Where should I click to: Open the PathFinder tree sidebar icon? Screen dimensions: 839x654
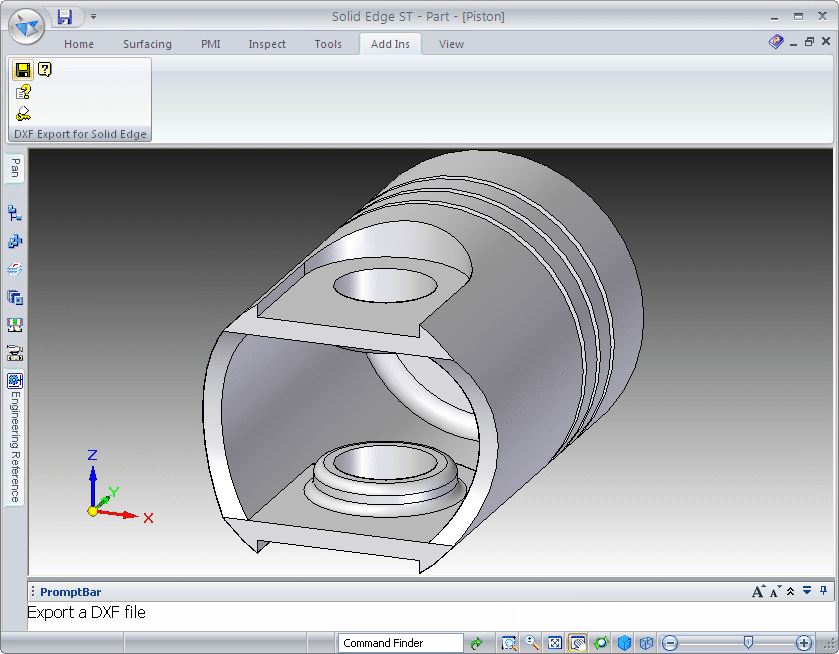(x=15, y=213)
